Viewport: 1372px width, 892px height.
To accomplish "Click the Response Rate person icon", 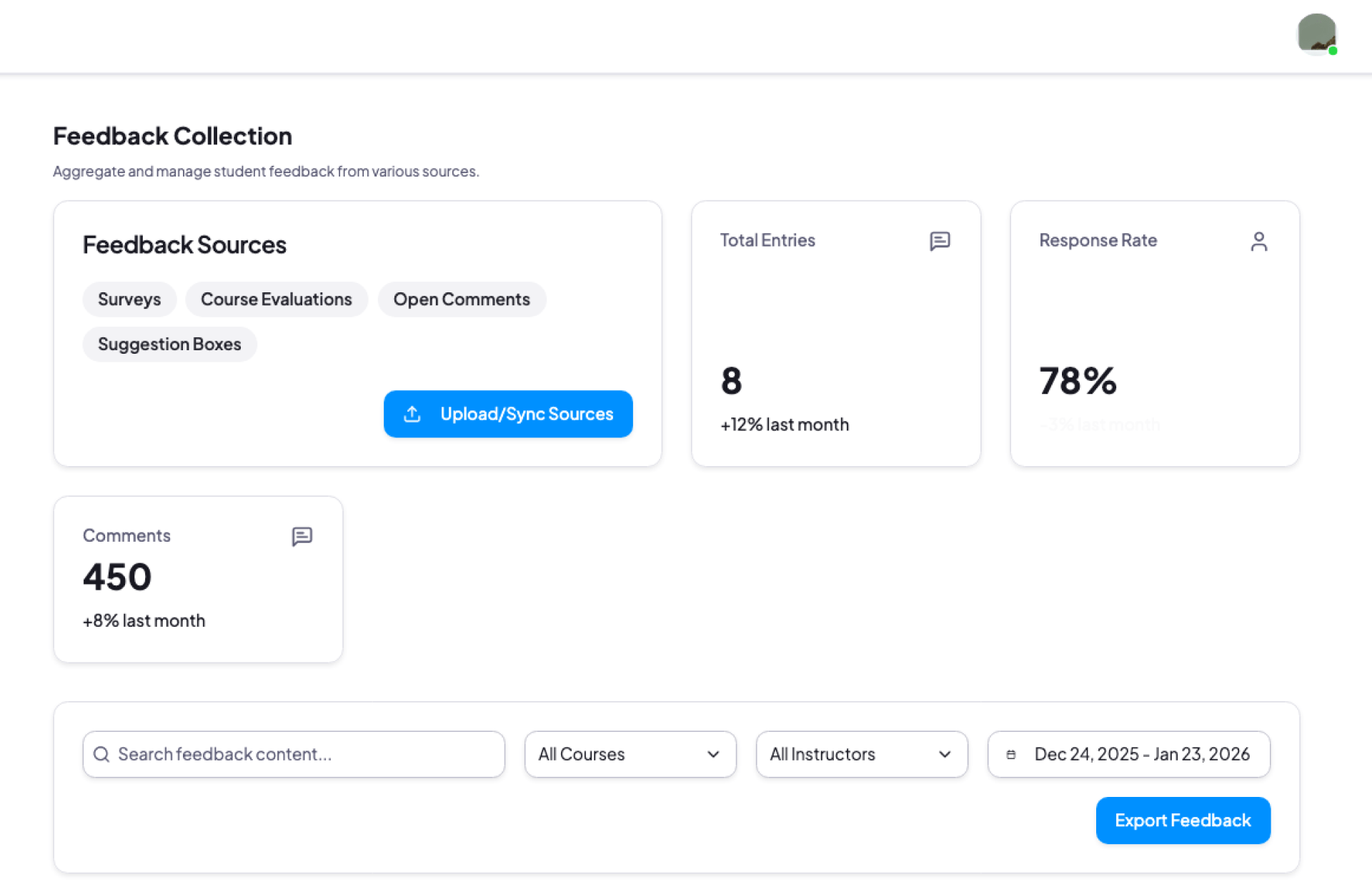I will tap(1258, 242).
